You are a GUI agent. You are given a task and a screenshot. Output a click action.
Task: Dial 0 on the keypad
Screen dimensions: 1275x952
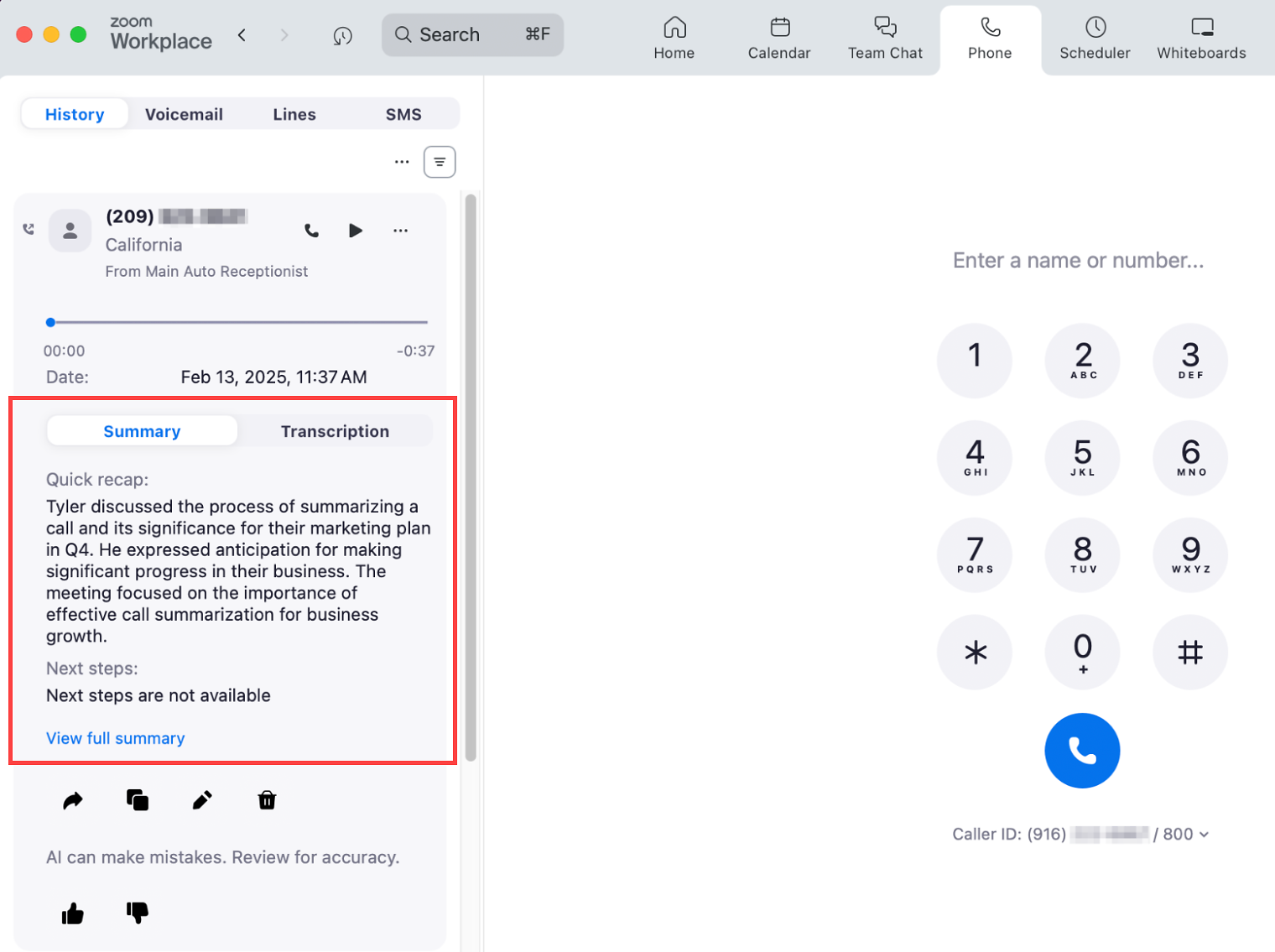pyautogui.click(x=1082, y=653)
